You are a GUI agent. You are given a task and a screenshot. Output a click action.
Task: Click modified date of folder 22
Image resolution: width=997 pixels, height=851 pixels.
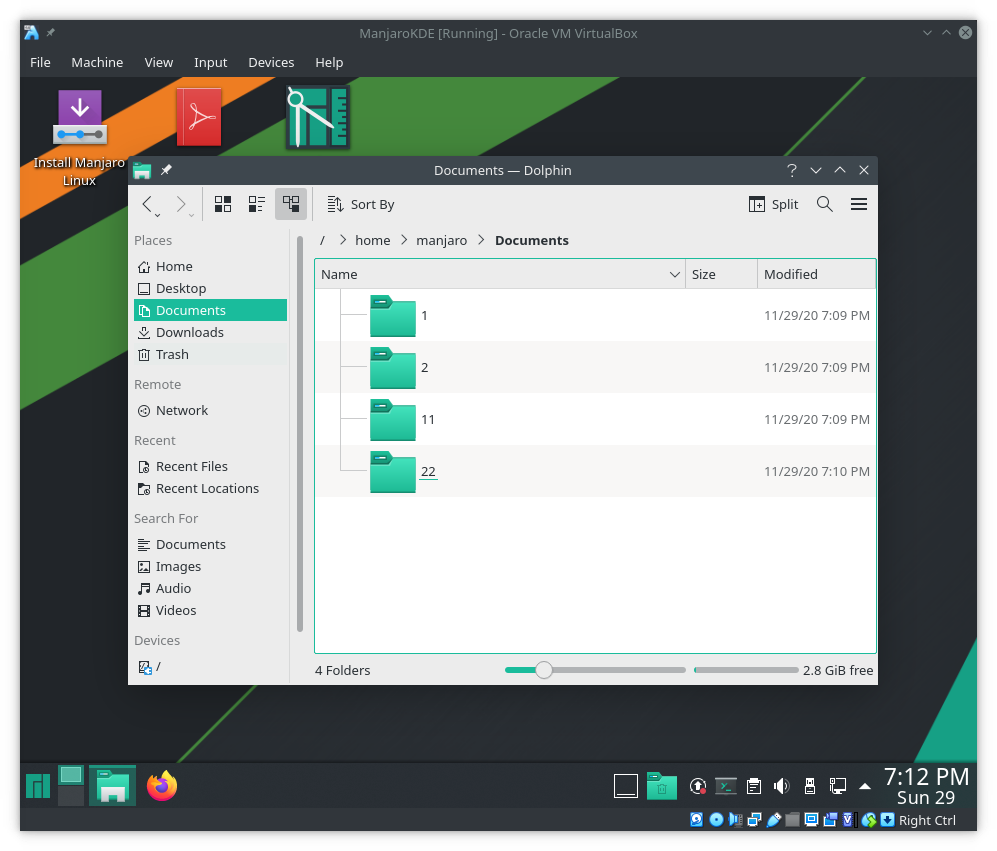click(x=816, y=472)
